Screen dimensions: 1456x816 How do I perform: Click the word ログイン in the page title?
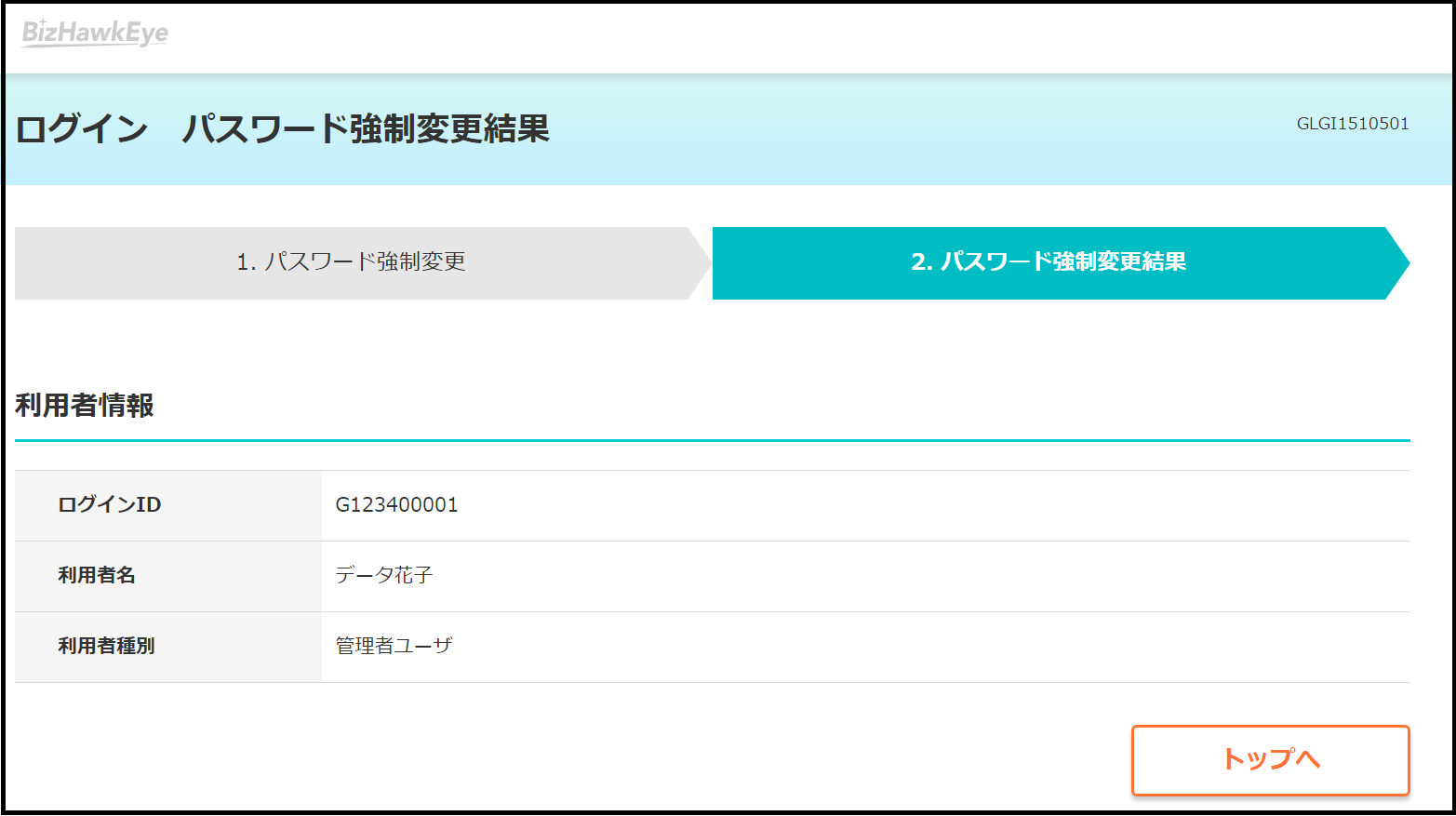82,128
